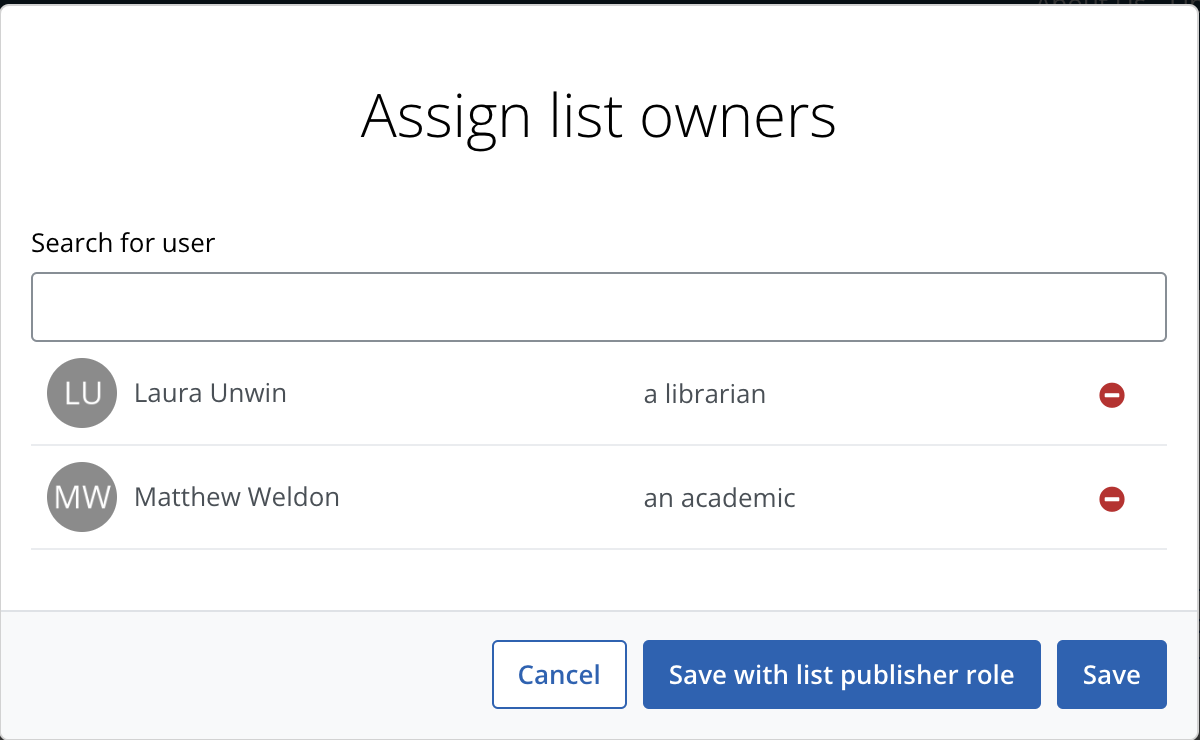The image size is (1200, 740).
Task: Cancel assigning list owners
Action: pos(559,675)
